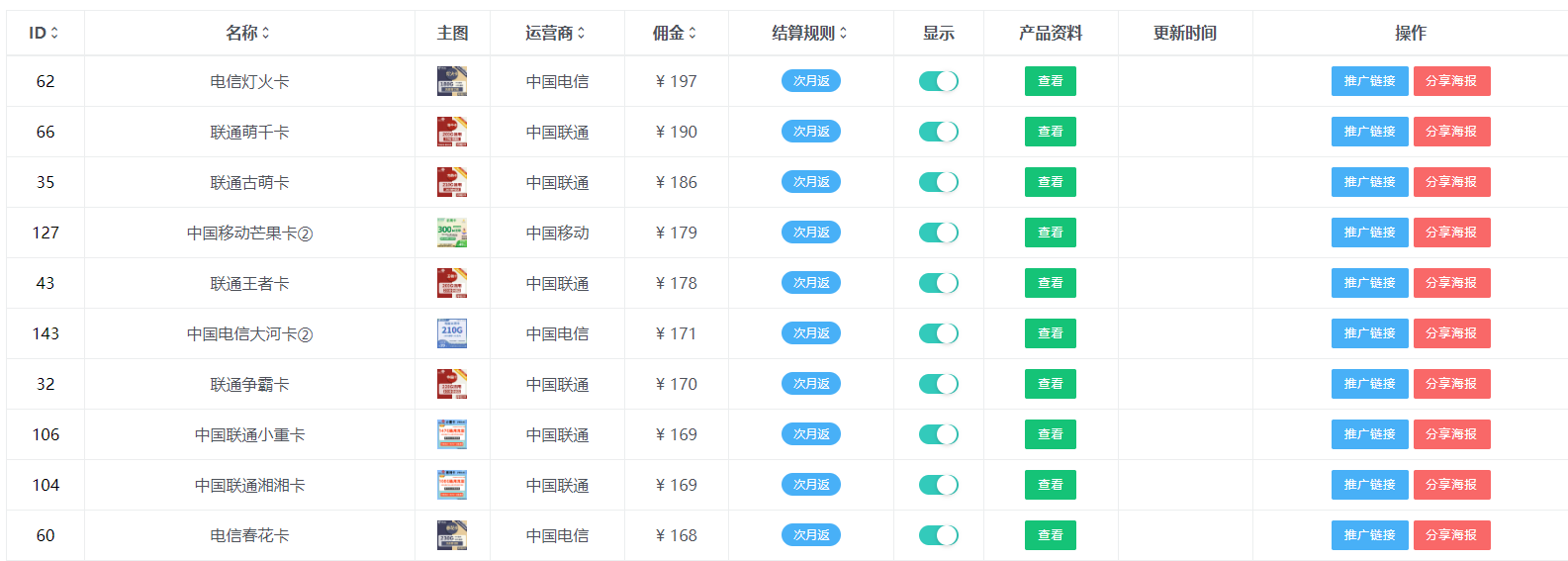Open thumbnail image for 中国移动芒果卡②
The image size is (1568, 561).
coord(452,233)
